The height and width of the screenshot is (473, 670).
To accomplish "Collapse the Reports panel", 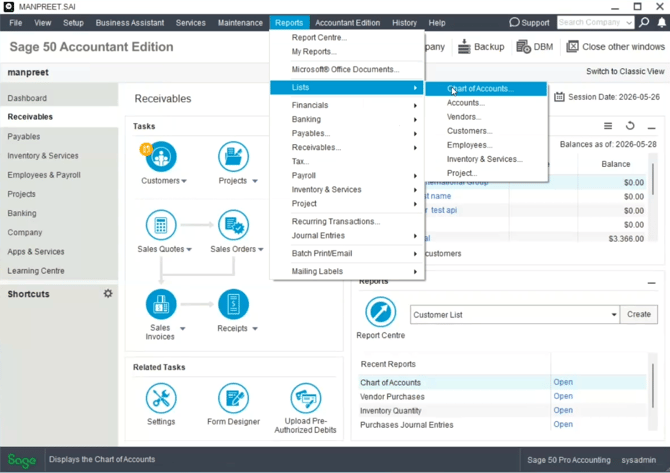I will pyautogui.click(x=651, y=283).
